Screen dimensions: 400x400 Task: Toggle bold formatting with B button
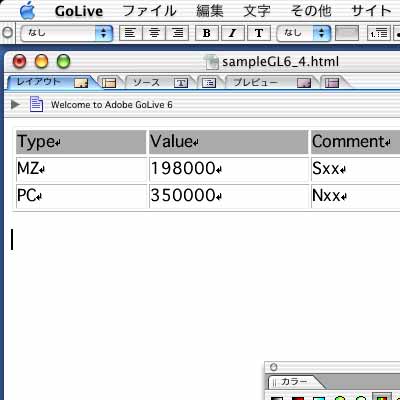point(206,33)
